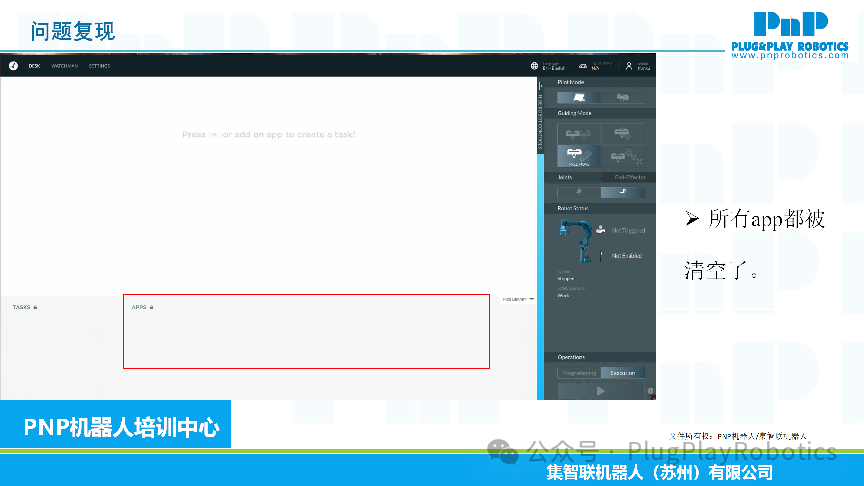Image resolution: width=864 pixels, height=486 pixels.
Task: Click the TASKS panel label
Action: coord(21,307)
